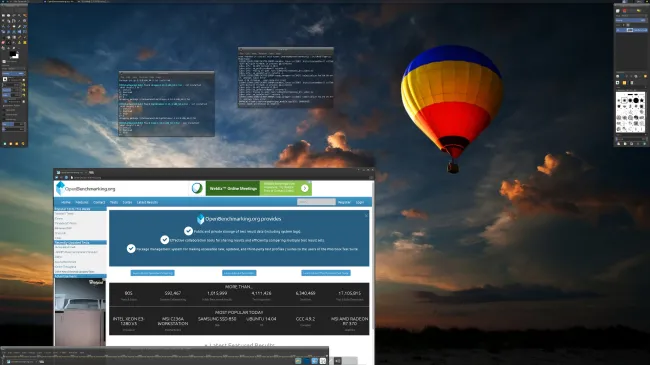The width and height of the screenshot is (650, 365).
Task: Click the Register link
Action: [344, 202]
